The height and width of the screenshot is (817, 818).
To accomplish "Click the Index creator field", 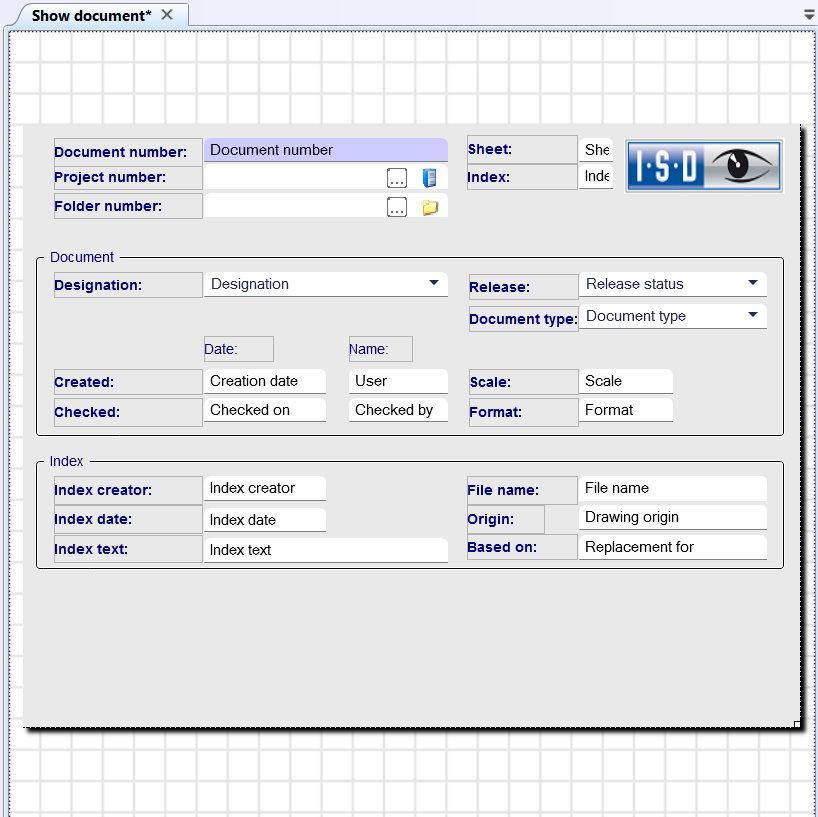I will (264, 488).
